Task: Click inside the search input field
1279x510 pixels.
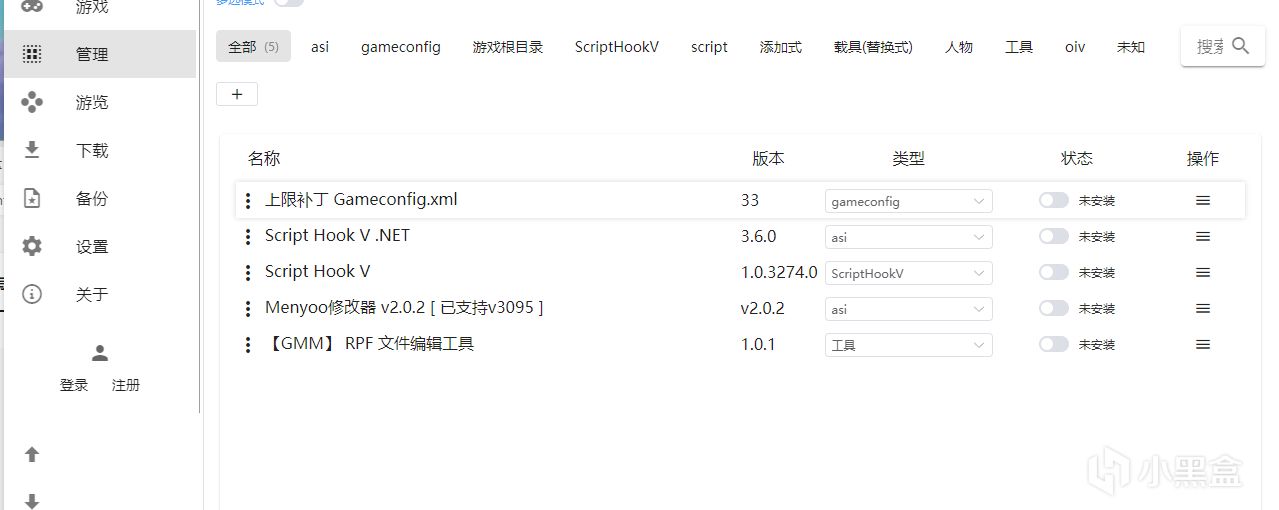Action: [1210, 46]
